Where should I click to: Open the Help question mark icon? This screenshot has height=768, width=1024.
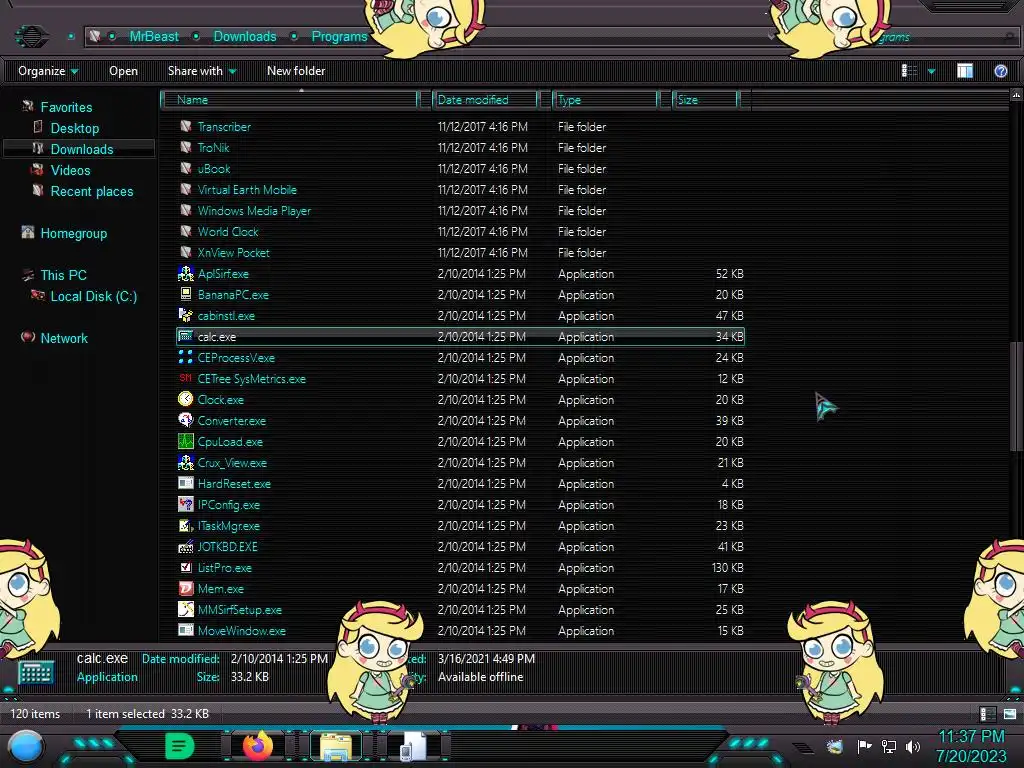click(1000, 71)
